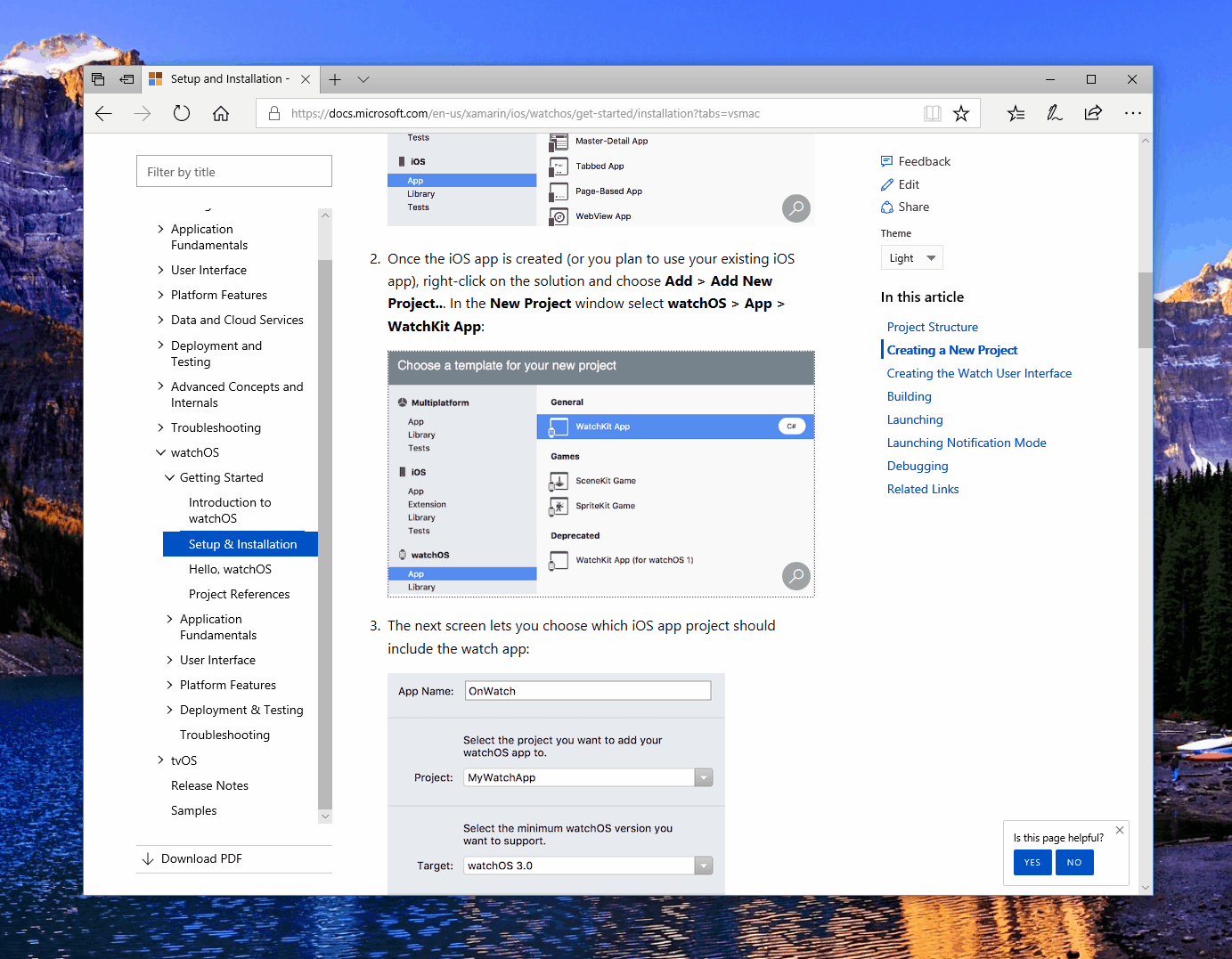Viewport: 1232px width, 959px height.
Task: Click the Filter by title field
Action: pos(233,170)
